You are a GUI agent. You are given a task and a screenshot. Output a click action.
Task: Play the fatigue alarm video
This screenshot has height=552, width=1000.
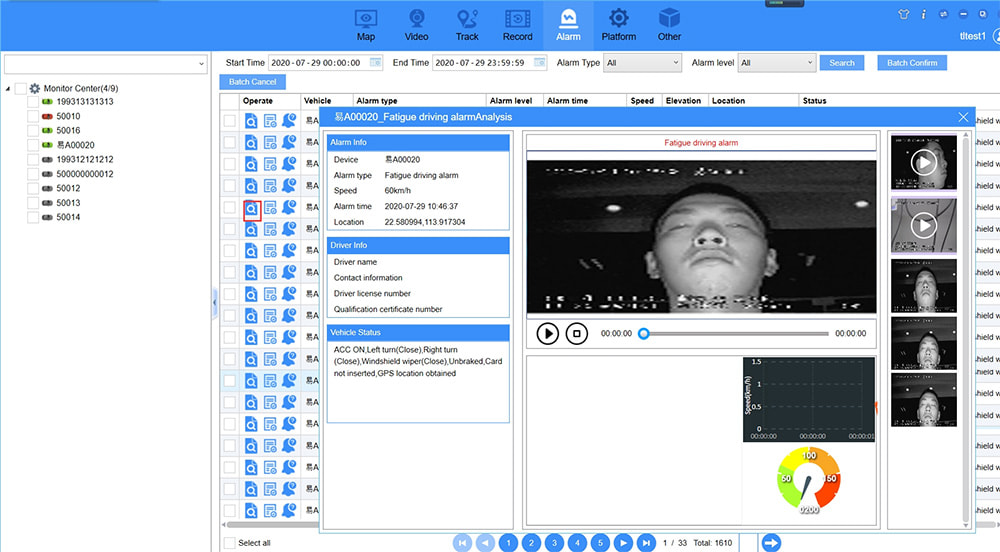(x=547, y=333)
